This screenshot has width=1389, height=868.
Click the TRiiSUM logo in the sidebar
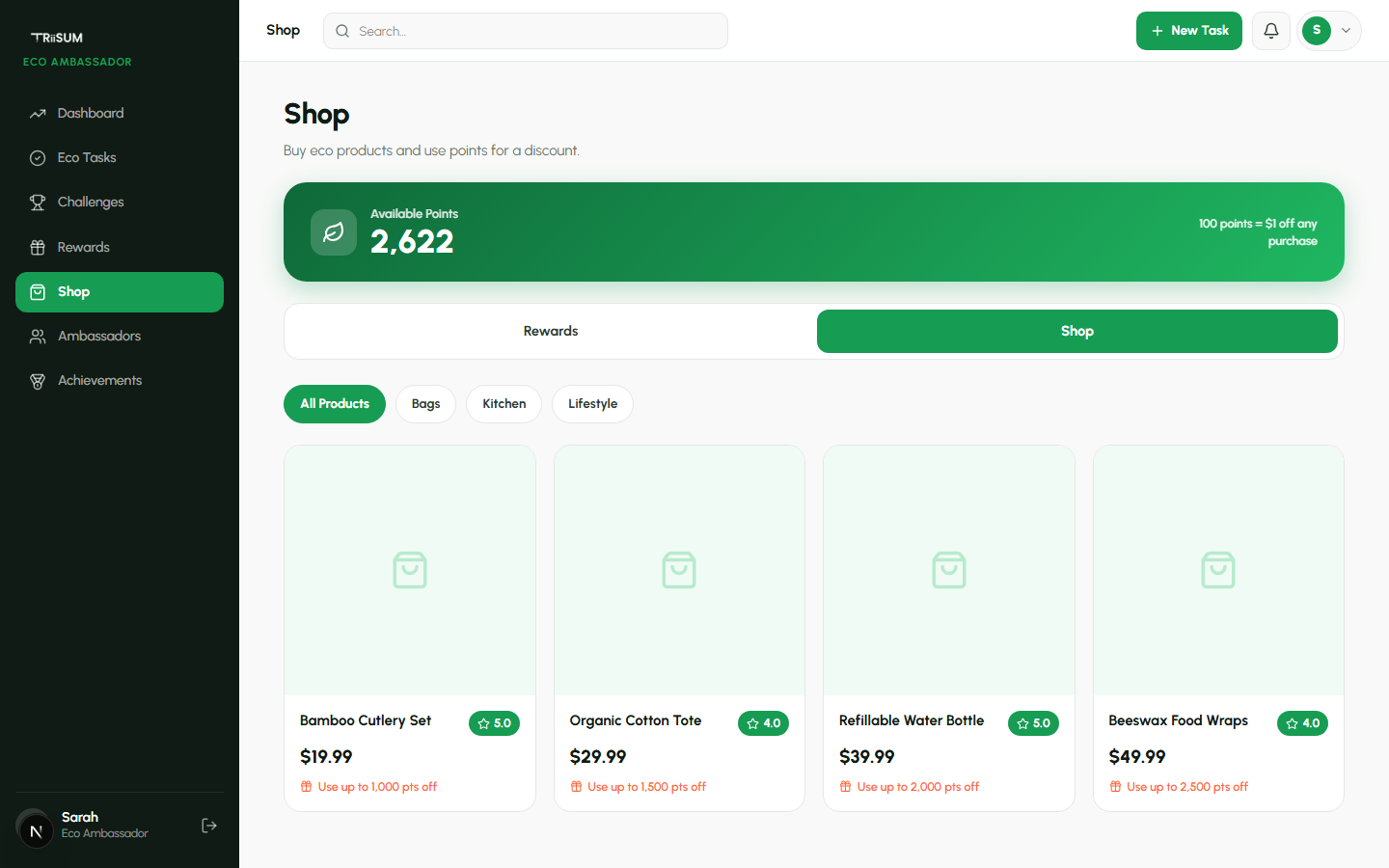click(x=57, y=38)
